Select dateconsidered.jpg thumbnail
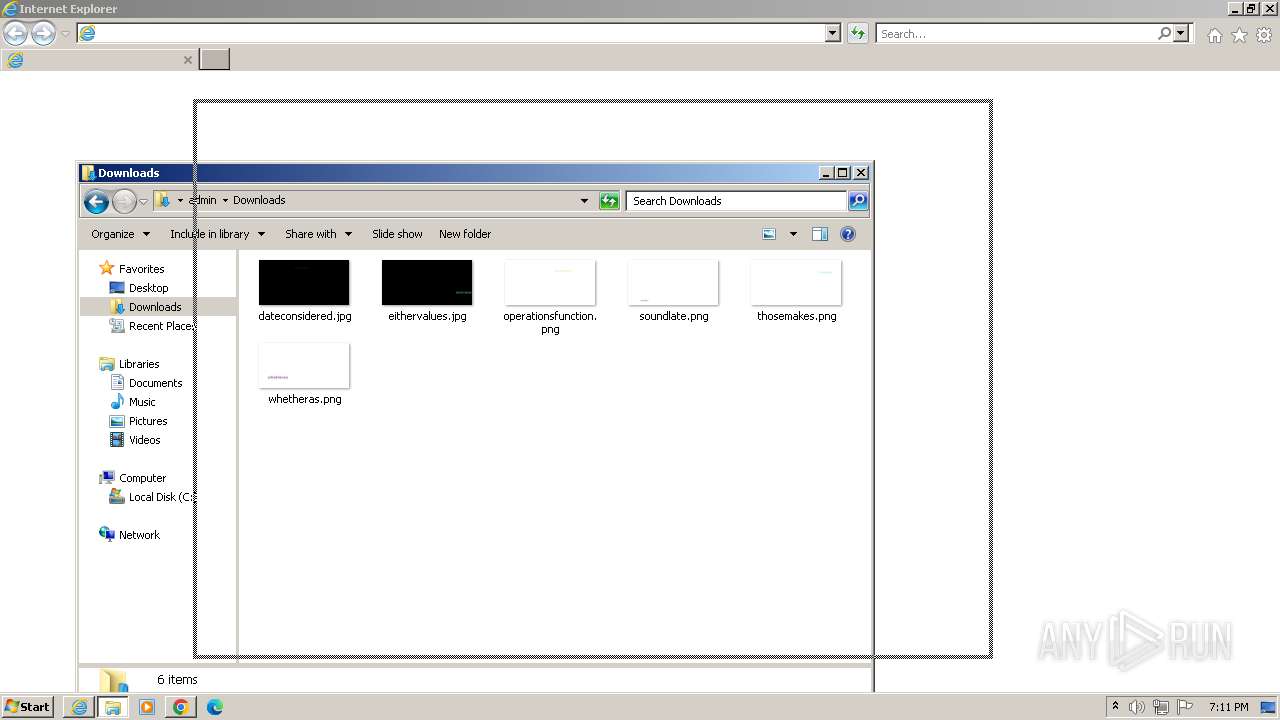Screen dimensions: 1280x720 tap(304, 283)
